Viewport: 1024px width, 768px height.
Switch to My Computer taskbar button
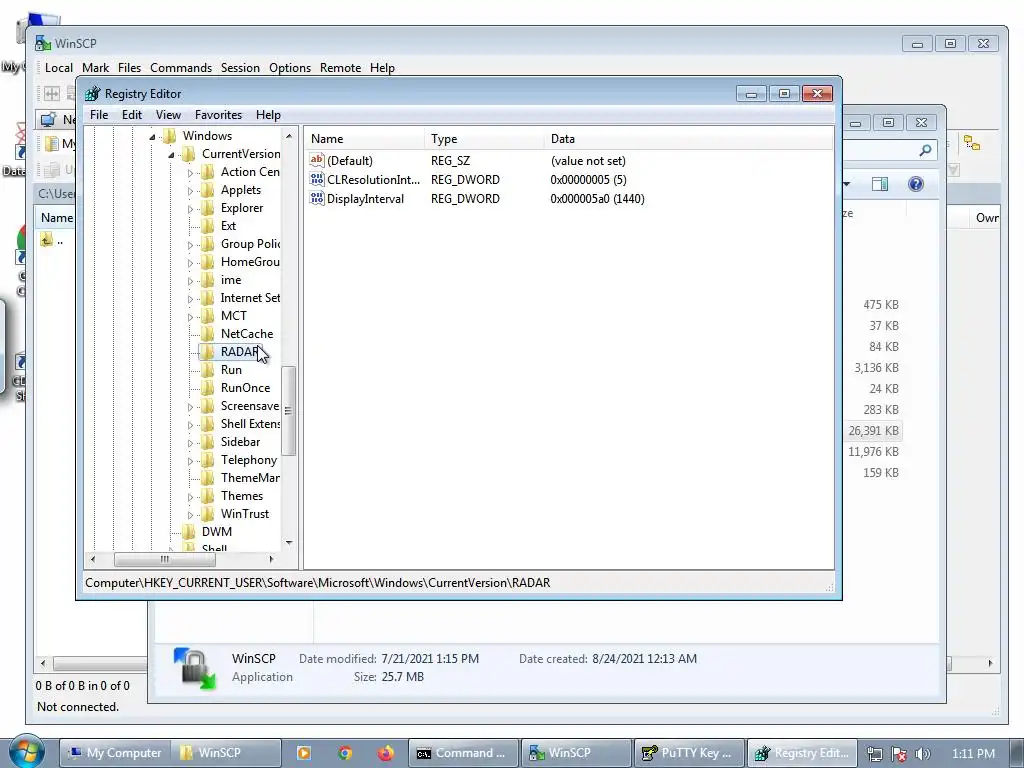coord(116,753)
